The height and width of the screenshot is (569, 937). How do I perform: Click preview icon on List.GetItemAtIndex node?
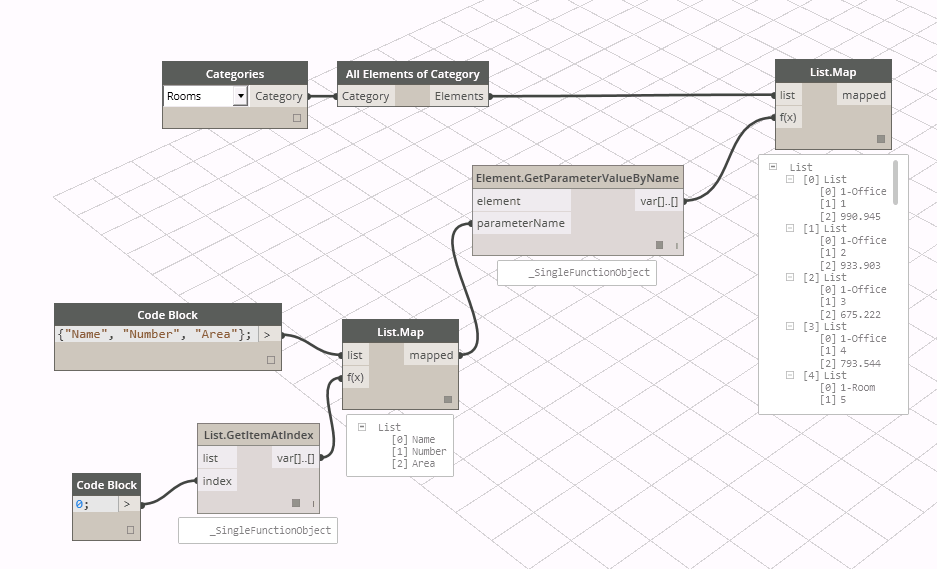pos(296,503)
